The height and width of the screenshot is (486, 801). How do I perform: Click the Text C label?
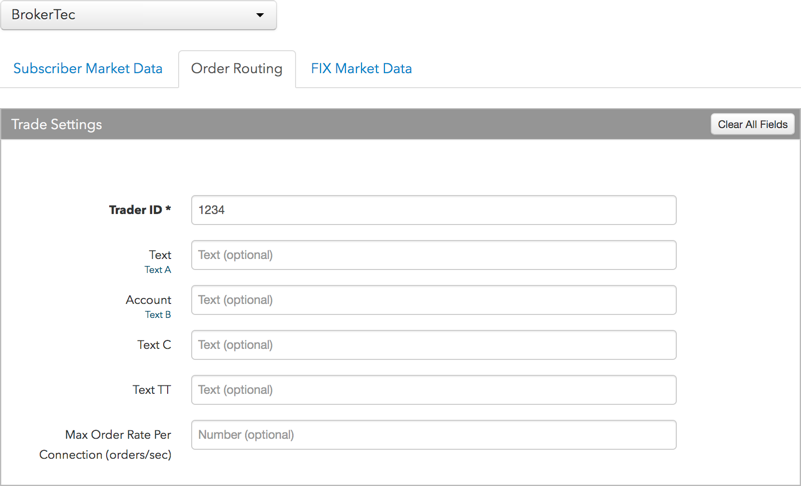[x=154, y=345]
